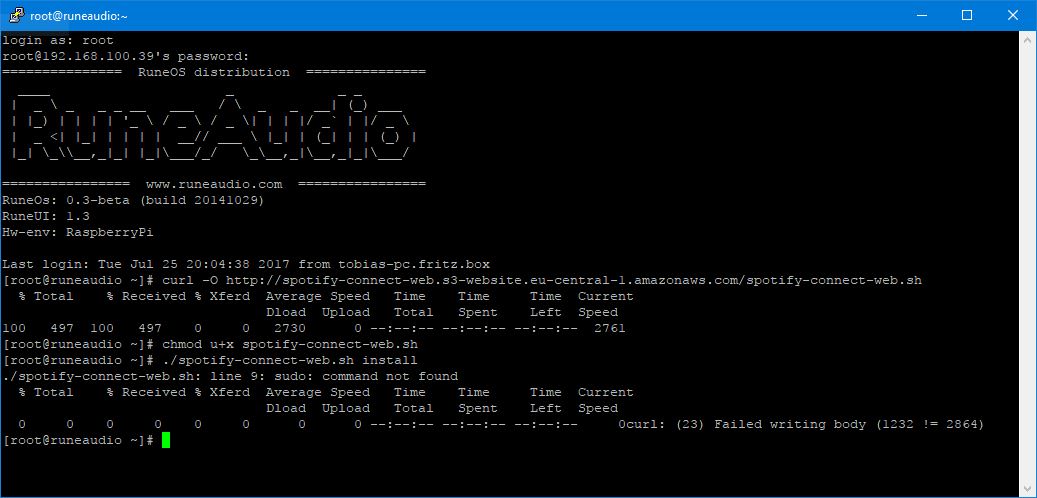The image size is (1037, 498).
Task: Click the 'RuneUI: 1.3' line
Action: [46, 216]
